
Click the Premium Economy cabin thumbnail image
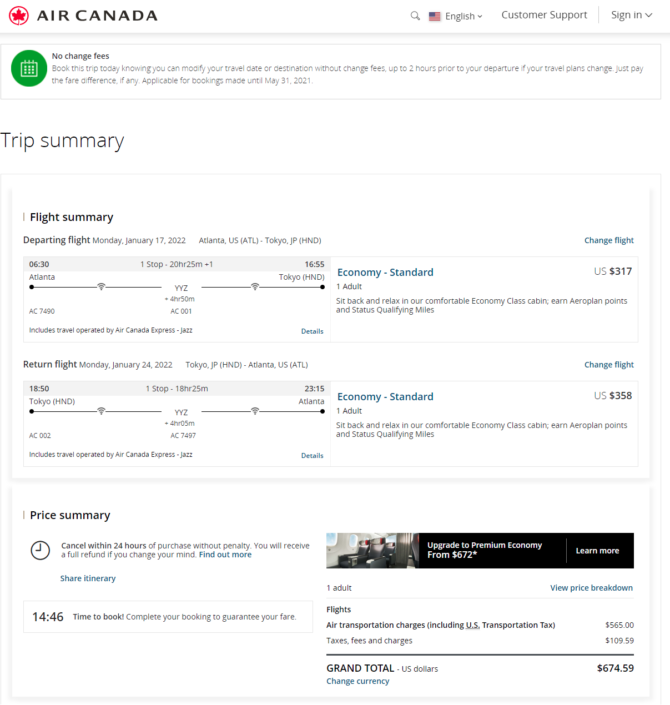(372, 551)
